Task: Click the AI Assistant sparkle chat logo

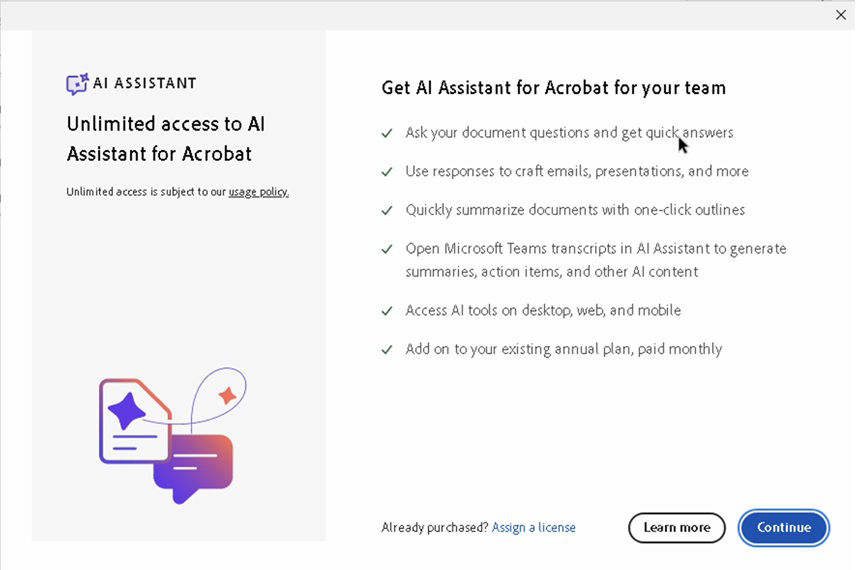Action: [x=77, y=84]
